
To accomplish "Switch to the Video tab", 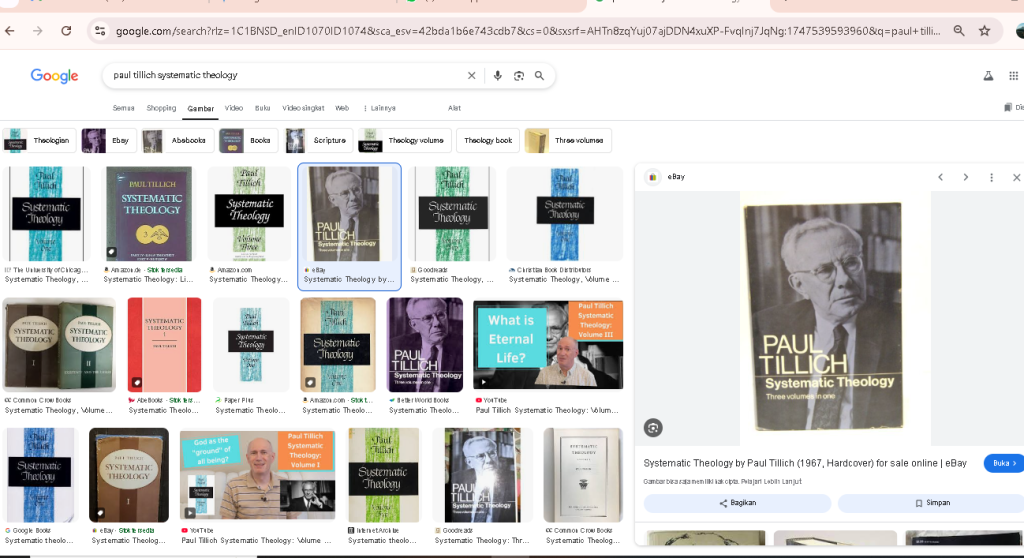I will (x=234, y=108).
